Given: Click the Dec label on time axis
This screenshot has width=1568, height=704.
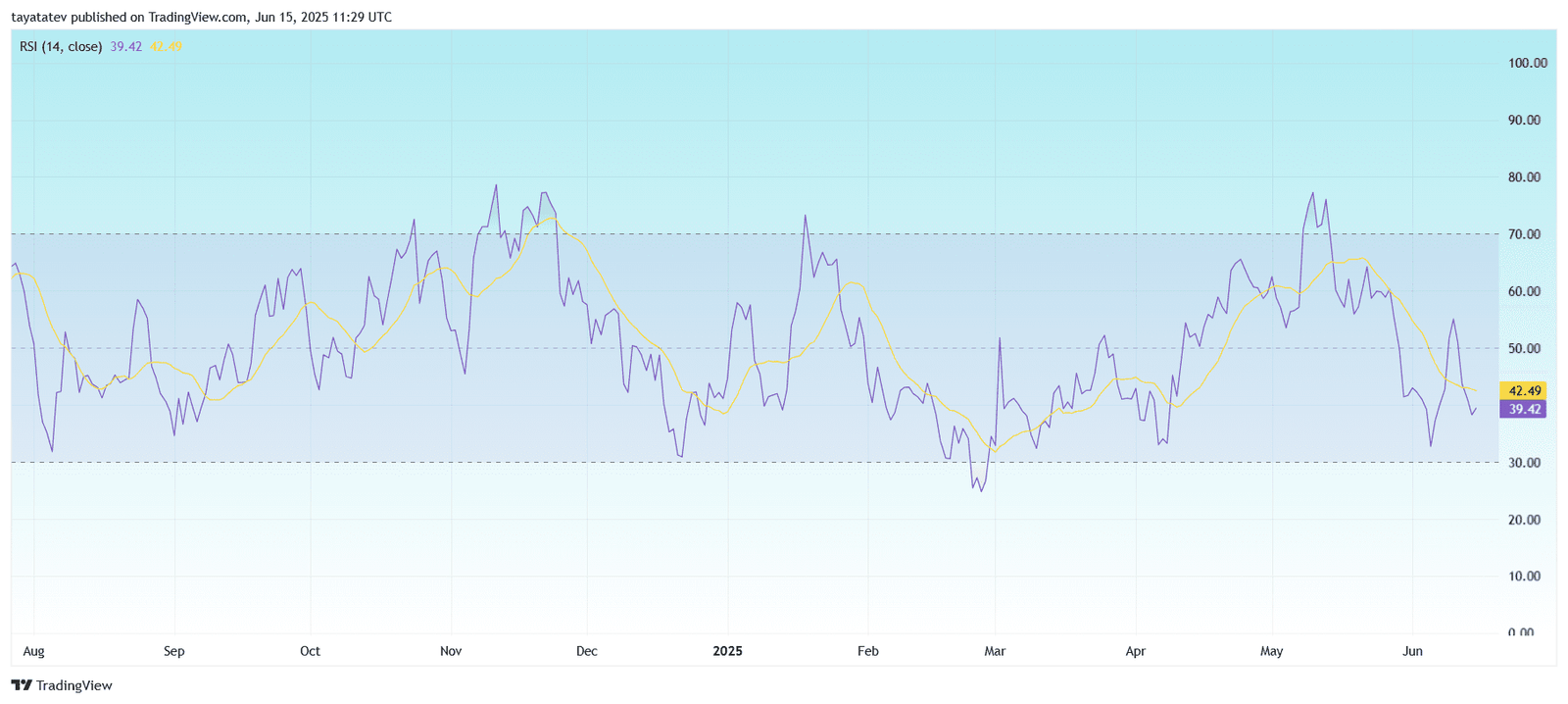Looking at the screenshot, I should [587, 651].
